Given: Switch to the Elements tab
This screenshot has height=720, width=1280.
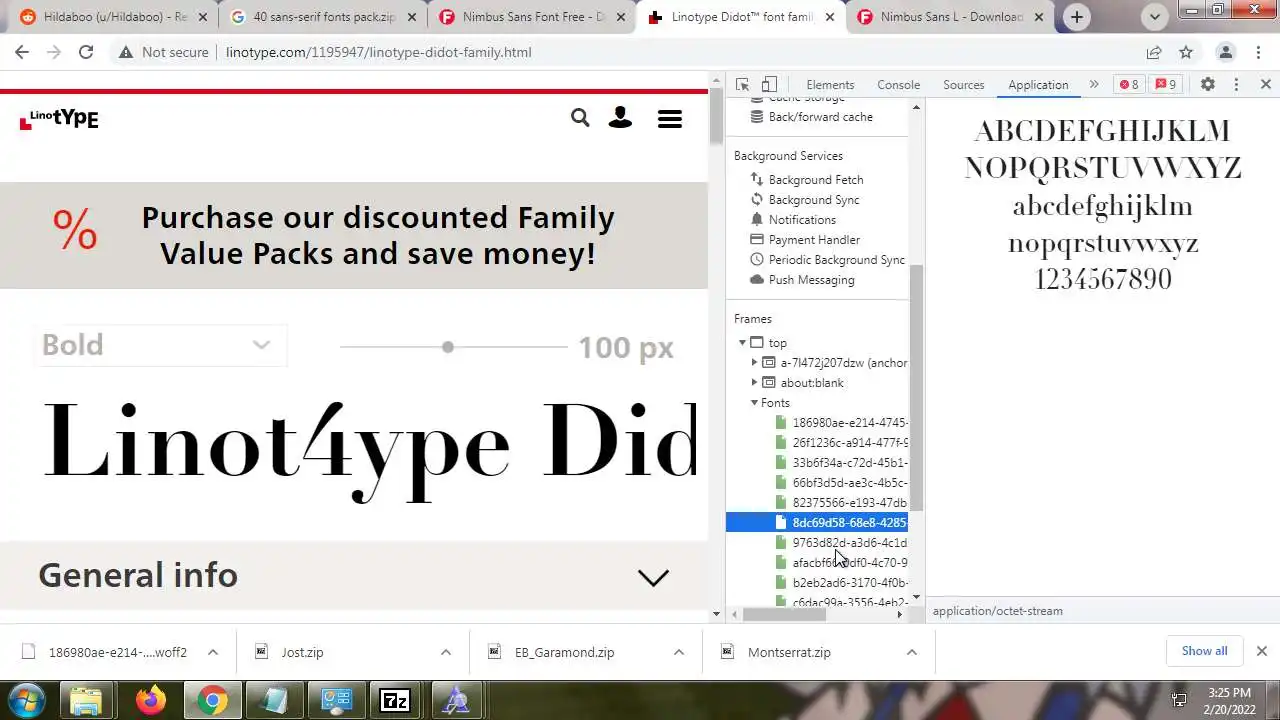Looking at the screenshot, I should pos(830,84).
